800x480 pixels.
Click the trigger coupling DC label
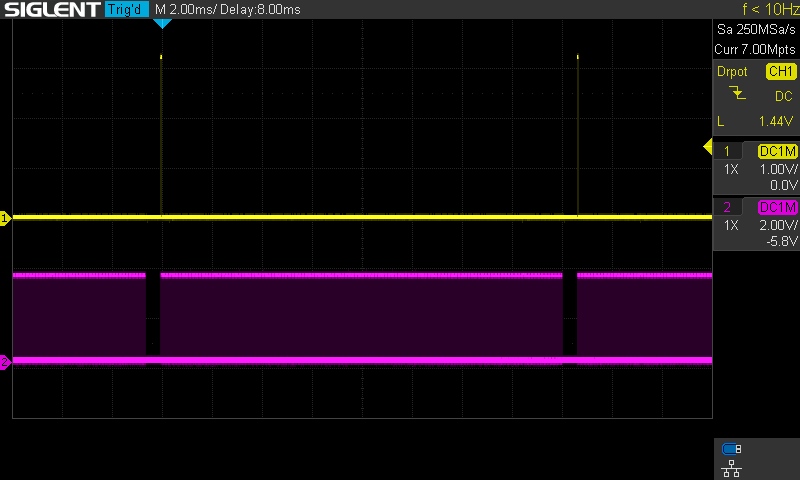point(783,96)
